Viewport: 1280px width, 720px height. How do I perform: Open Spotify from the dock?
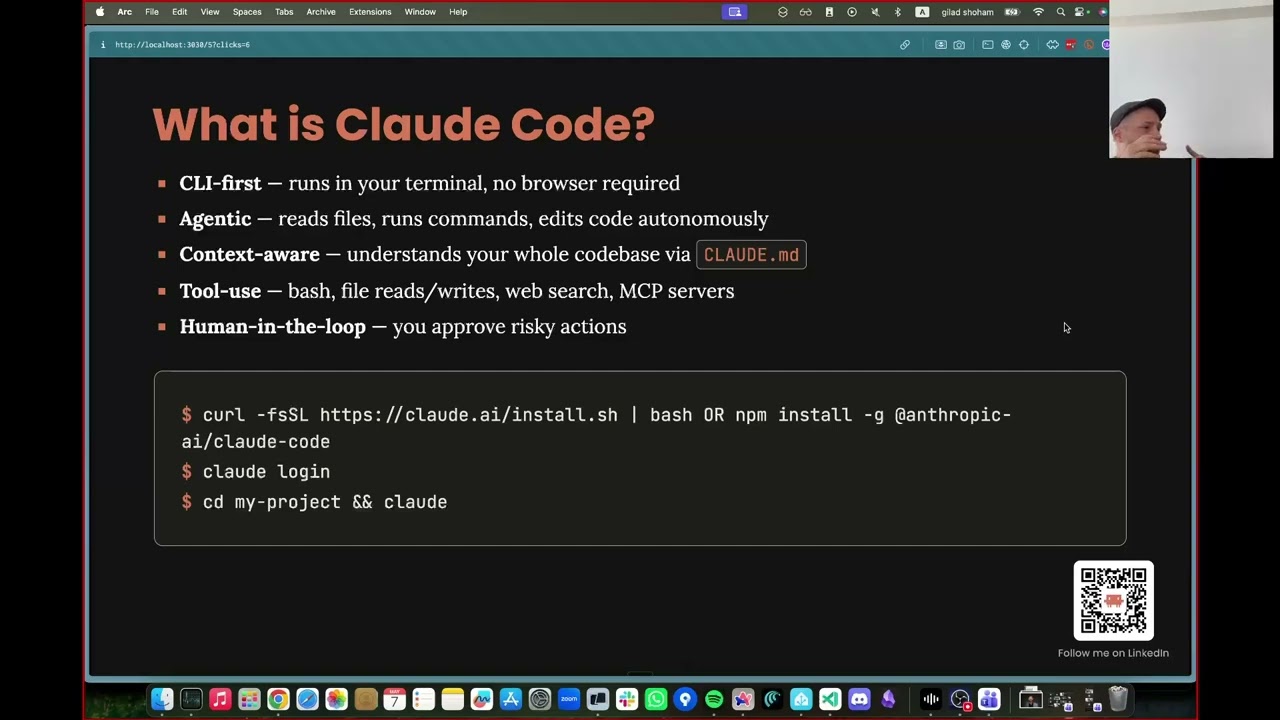pyautogui.click(x=714, y=699)
